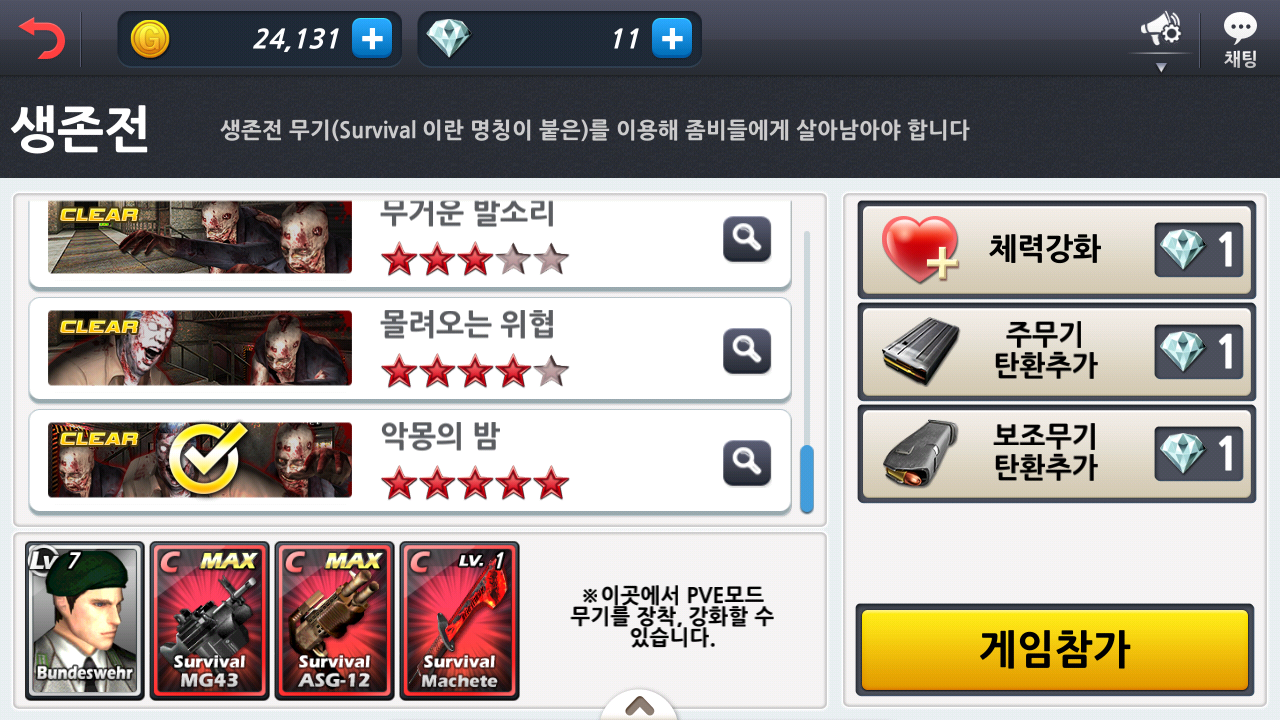Select the 무거운 발소리 stage row
The width and height of the screenshot is (1280, 720).
[x=410, y=240]
